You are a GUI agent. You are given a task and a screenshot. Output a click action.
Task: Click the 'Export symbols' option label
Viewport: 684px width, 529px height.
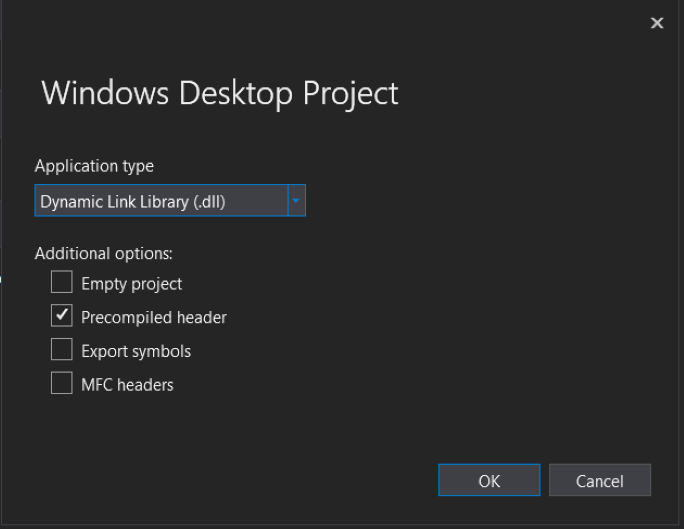(136, 351)
